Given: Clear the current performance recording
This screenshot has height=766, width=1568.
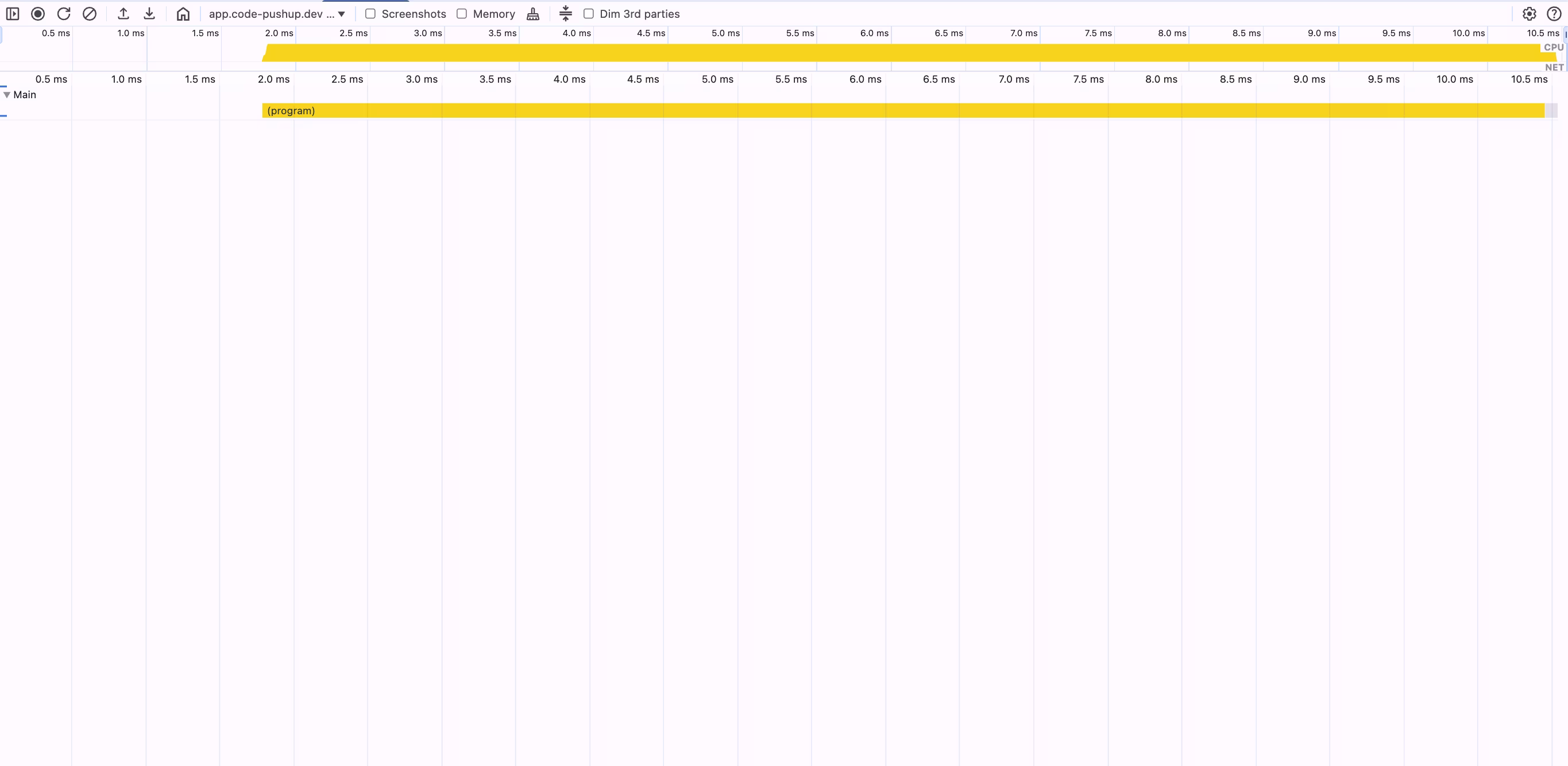Looking at the screenshot, I should point(90,13).
